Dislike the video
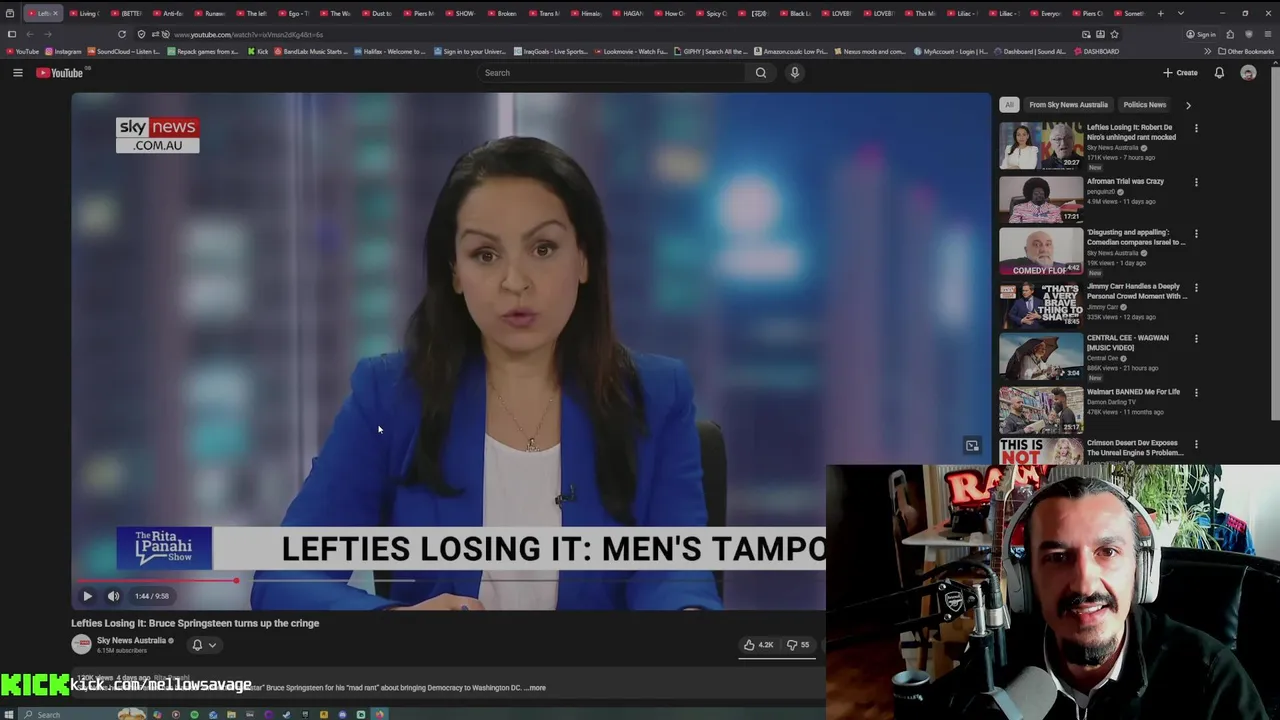1280x720 pixels. pos(798,645)
